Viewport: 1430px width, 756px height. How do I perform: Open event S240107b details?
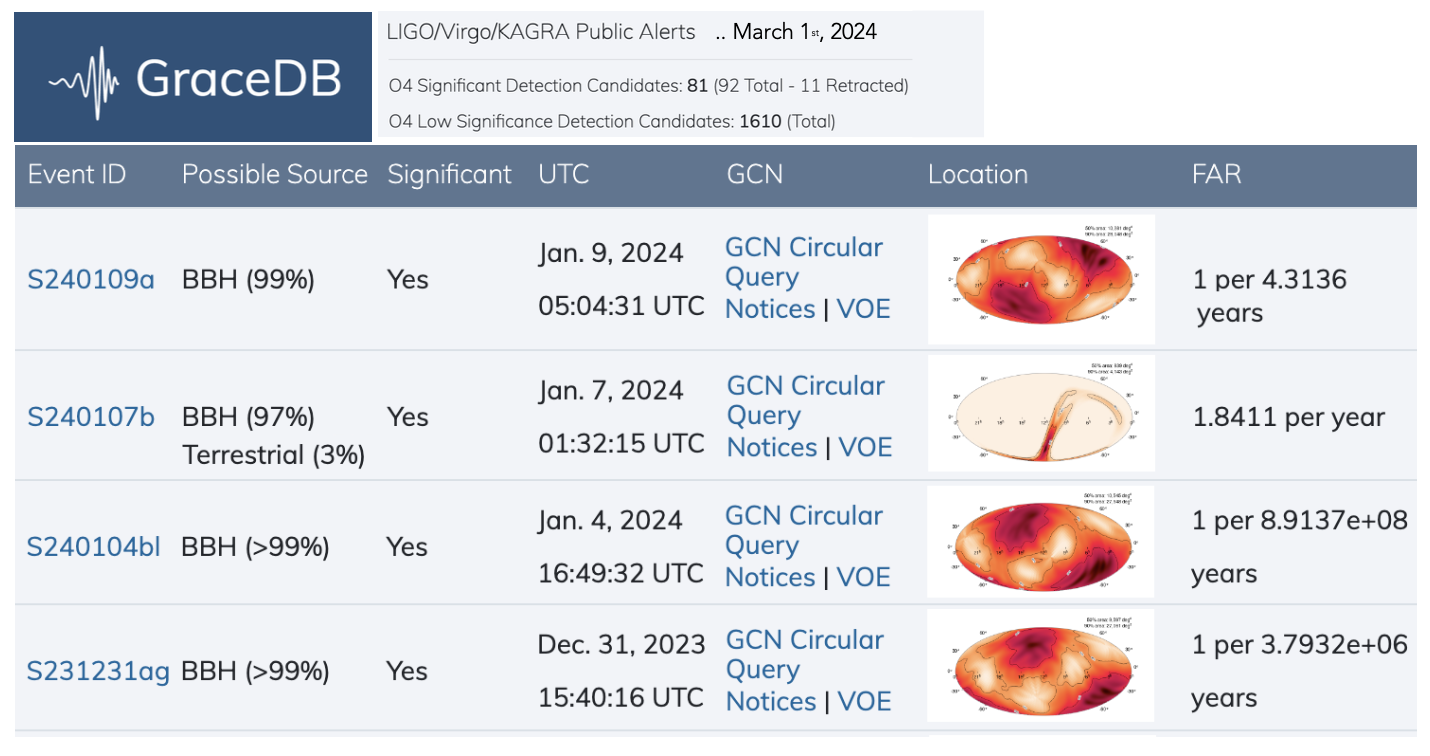coord(91,417)
